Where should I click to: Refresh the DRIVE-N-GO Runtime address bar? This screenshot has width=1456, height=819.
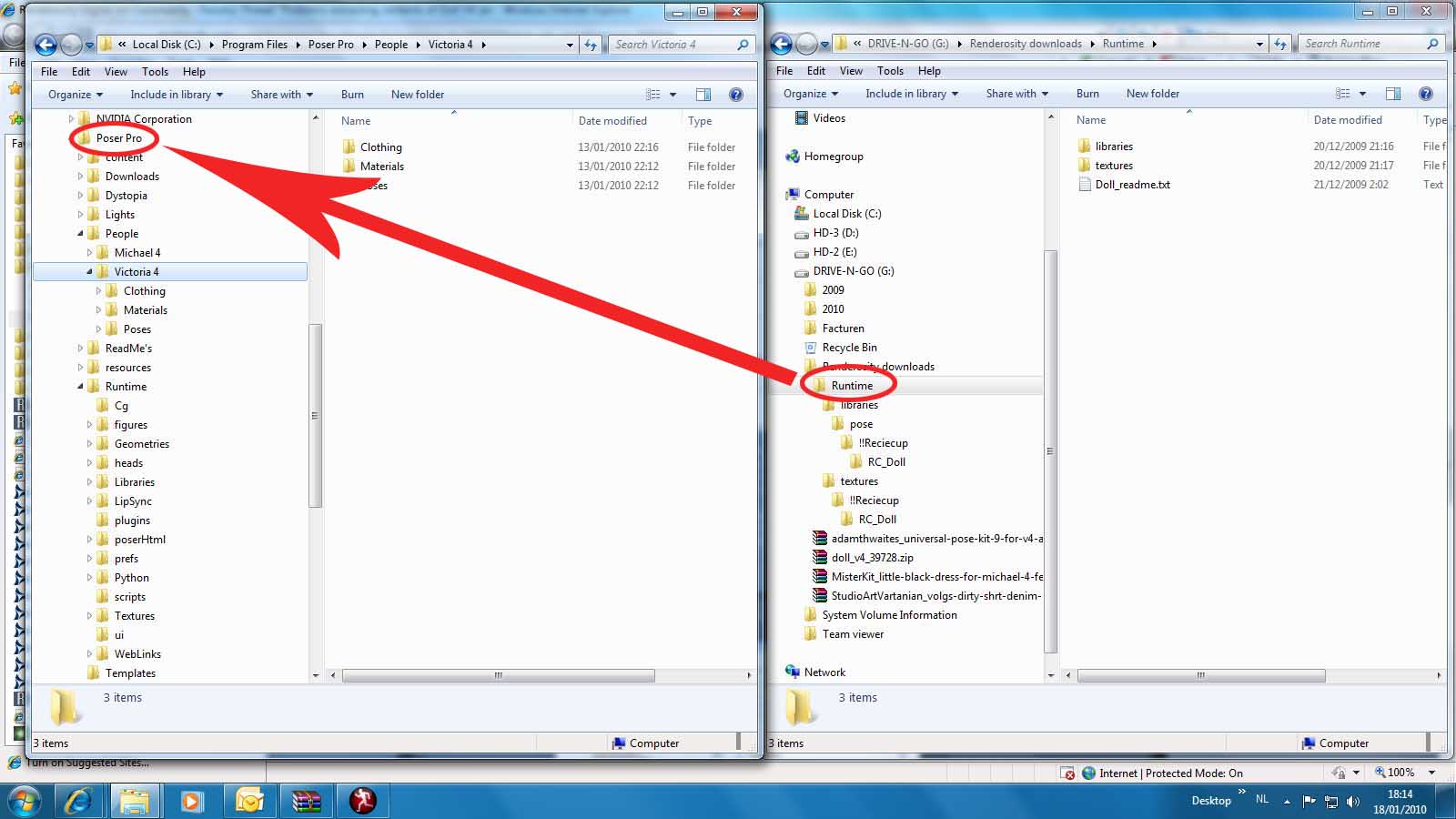(x=1280, y=44)
